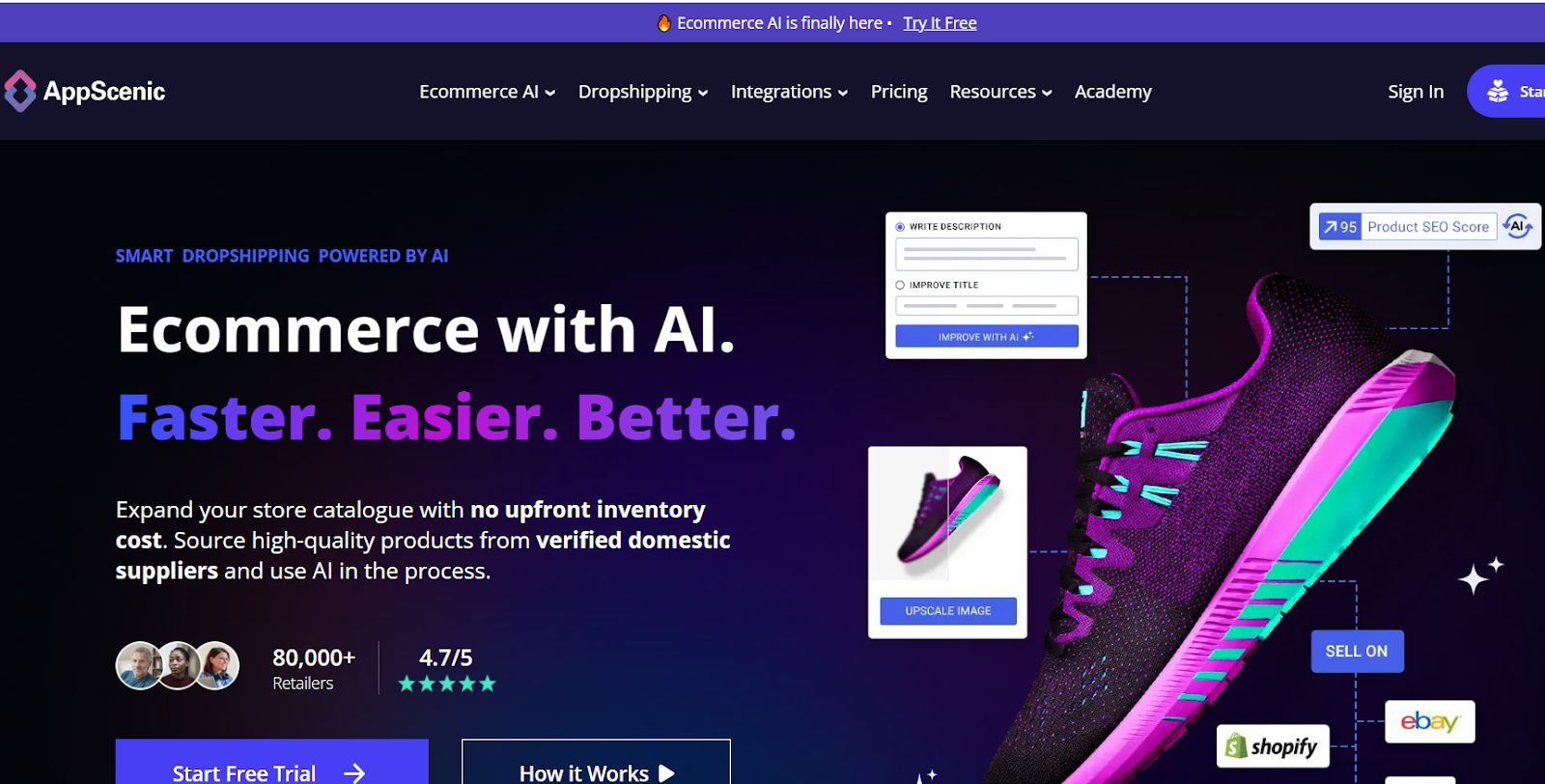Image resolution: width=1545 pixels, height=784 pixels.
Task: Expand the Dropshipping dropdown menu
Action: (x=643, y=92)
